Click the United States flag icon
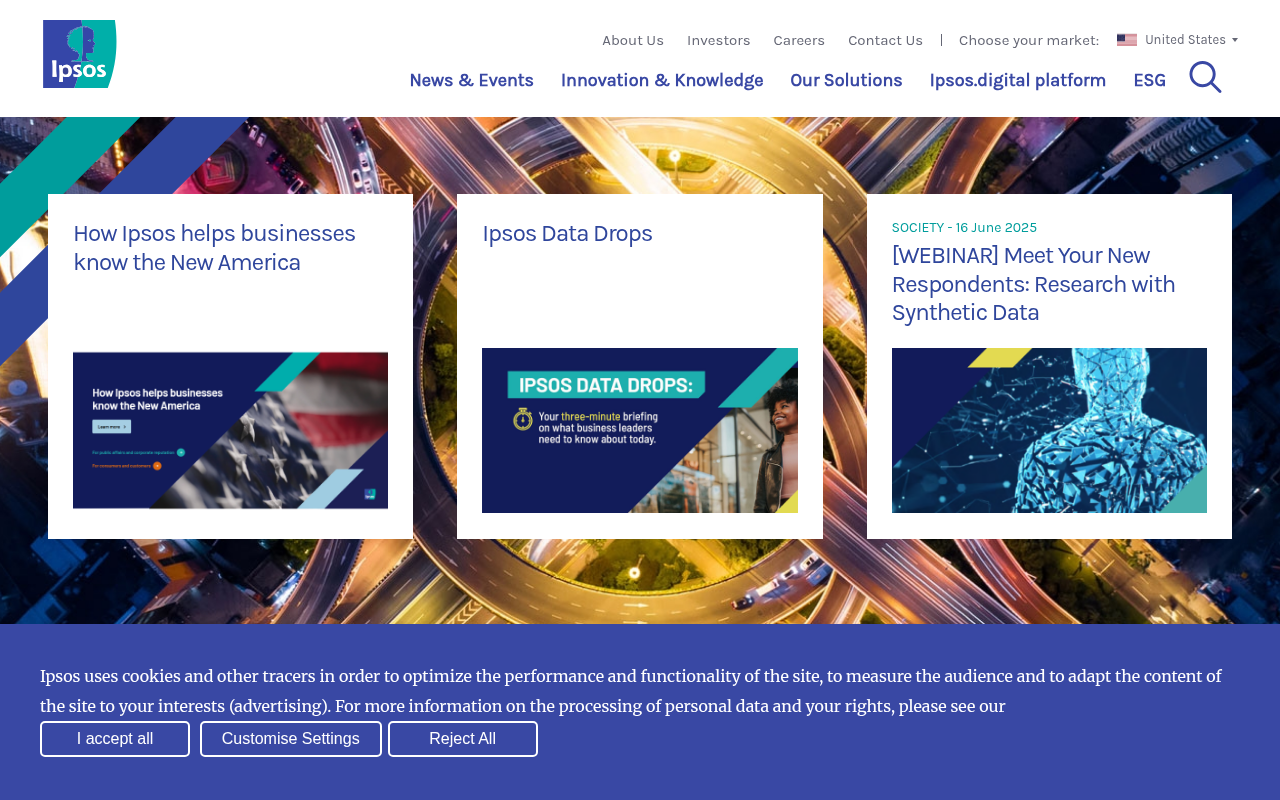The width and height of the screenshot is (1280, 800). point(1127,40)
